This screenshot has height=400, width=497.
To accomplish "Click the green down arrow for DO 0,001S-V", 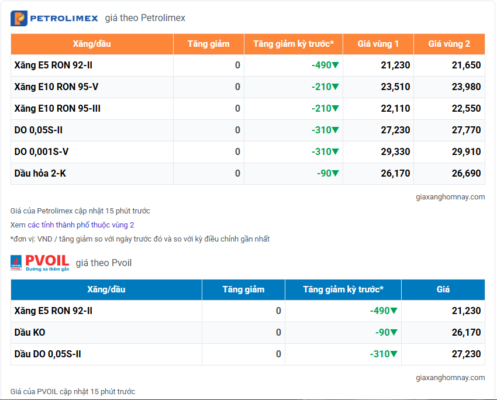I will pyautogui.click(x=335, y=152).
